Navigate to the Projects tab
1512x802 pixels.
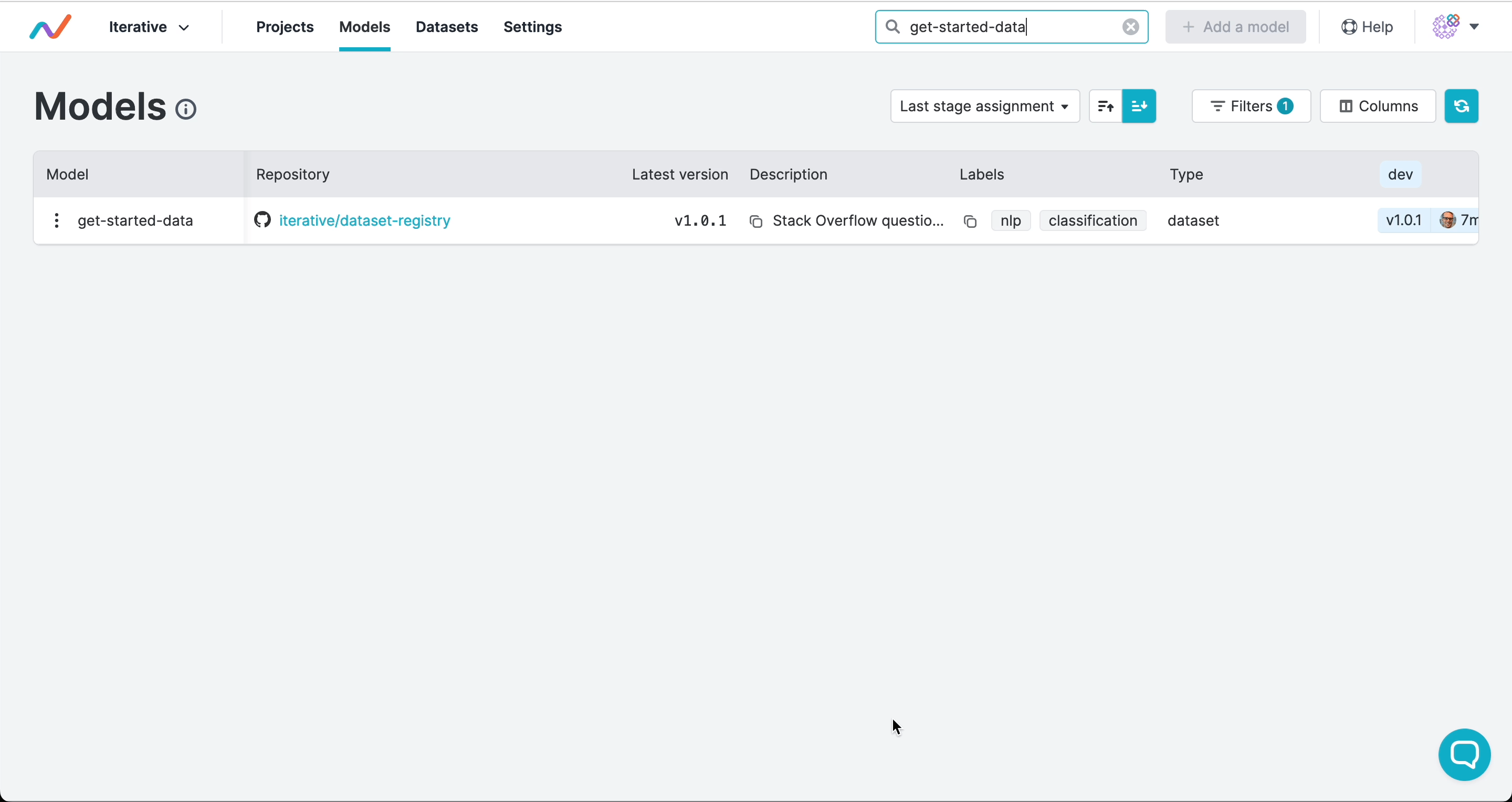[285, 27]
